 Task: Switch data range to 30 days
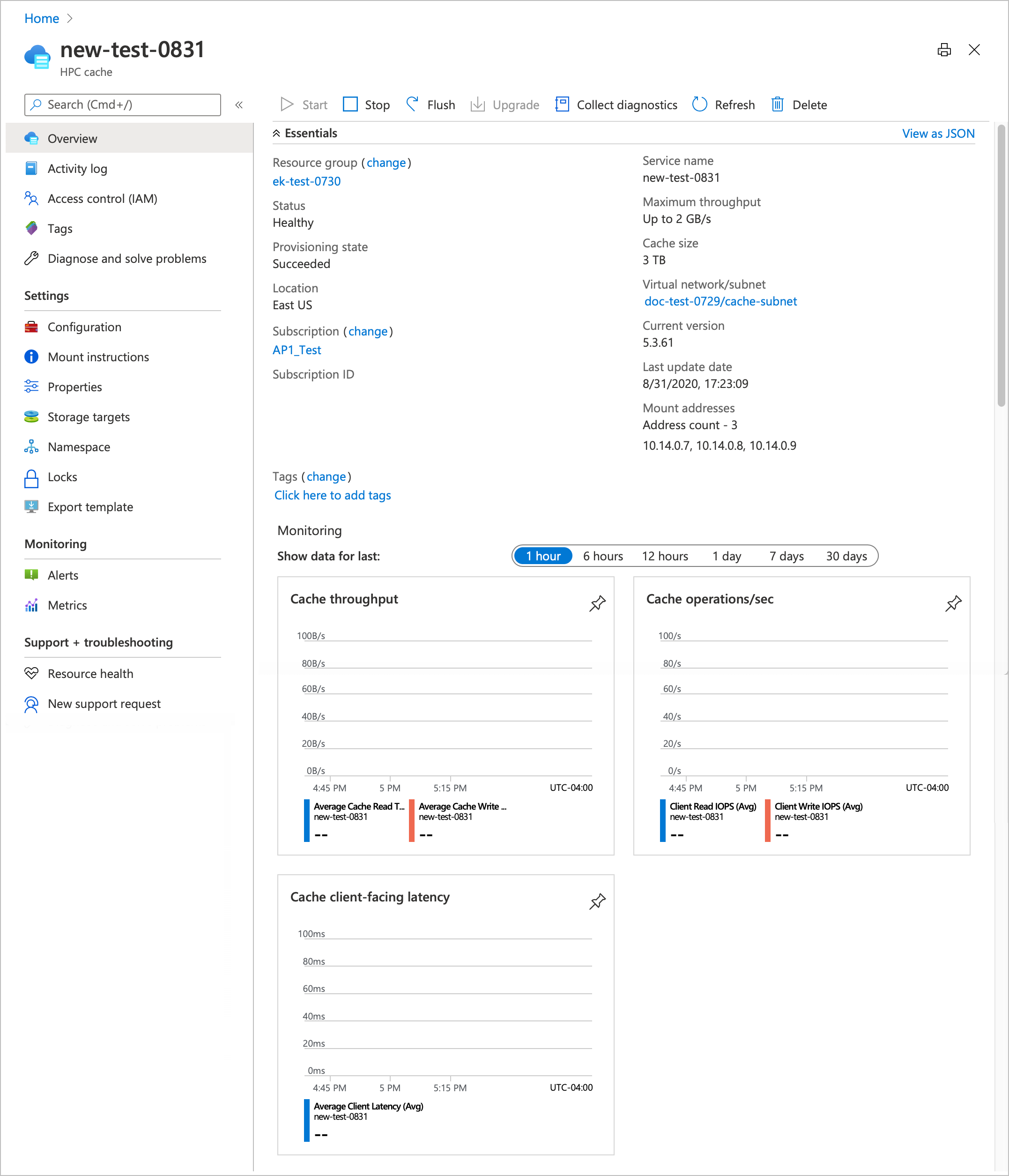(x=847, y=556)
